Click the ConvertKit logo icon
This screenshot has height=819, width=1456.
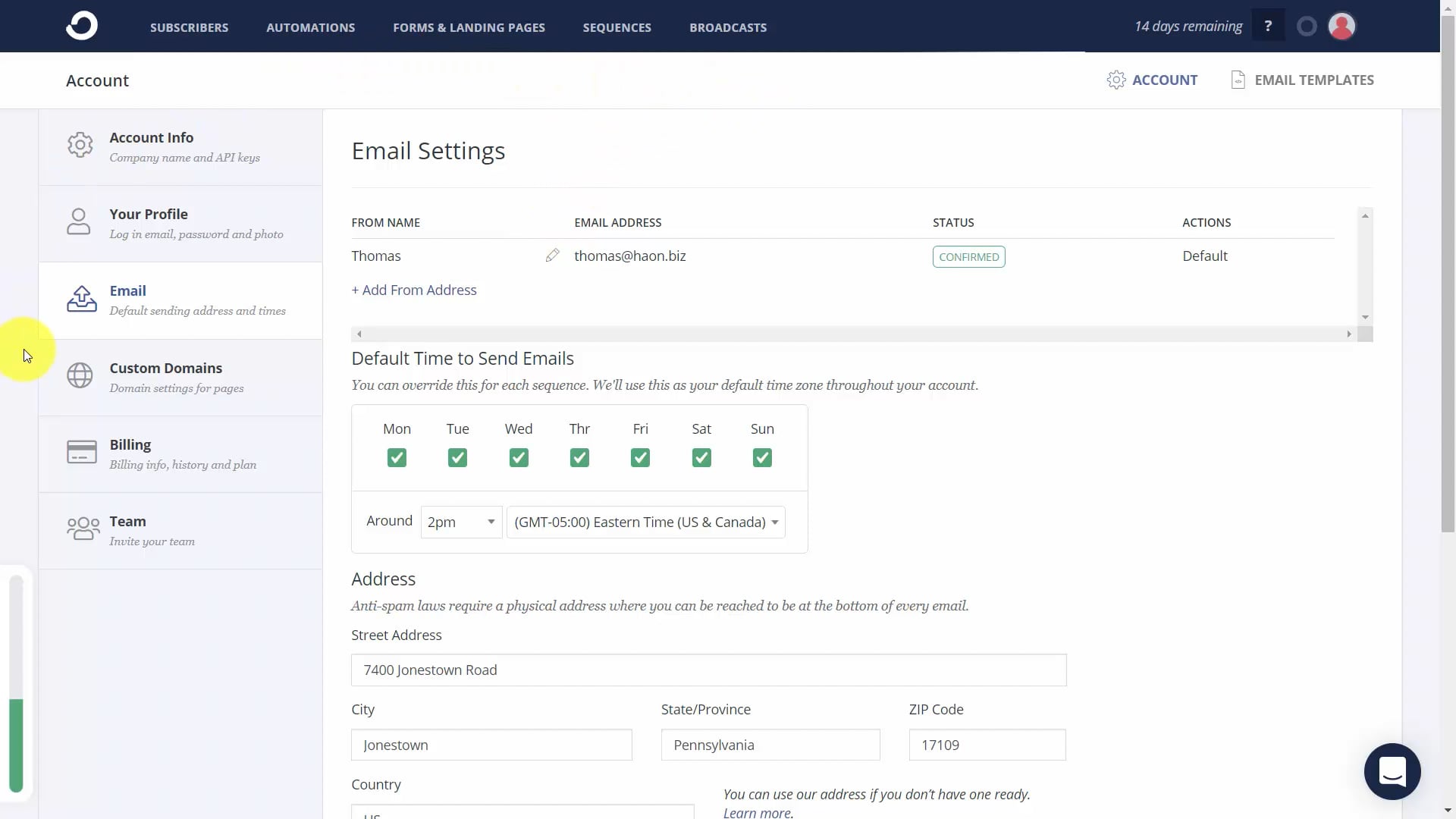(81, 26)
